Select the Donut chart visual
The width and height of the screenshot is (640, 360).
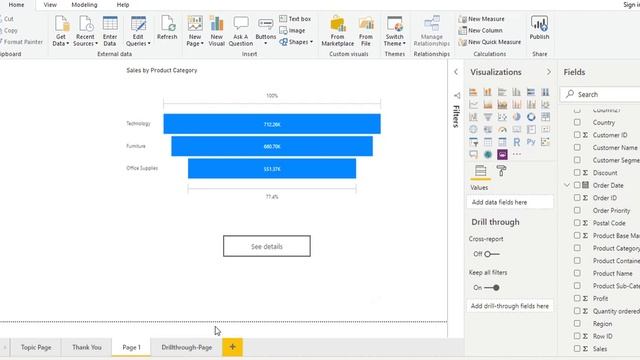pos(531,117)
